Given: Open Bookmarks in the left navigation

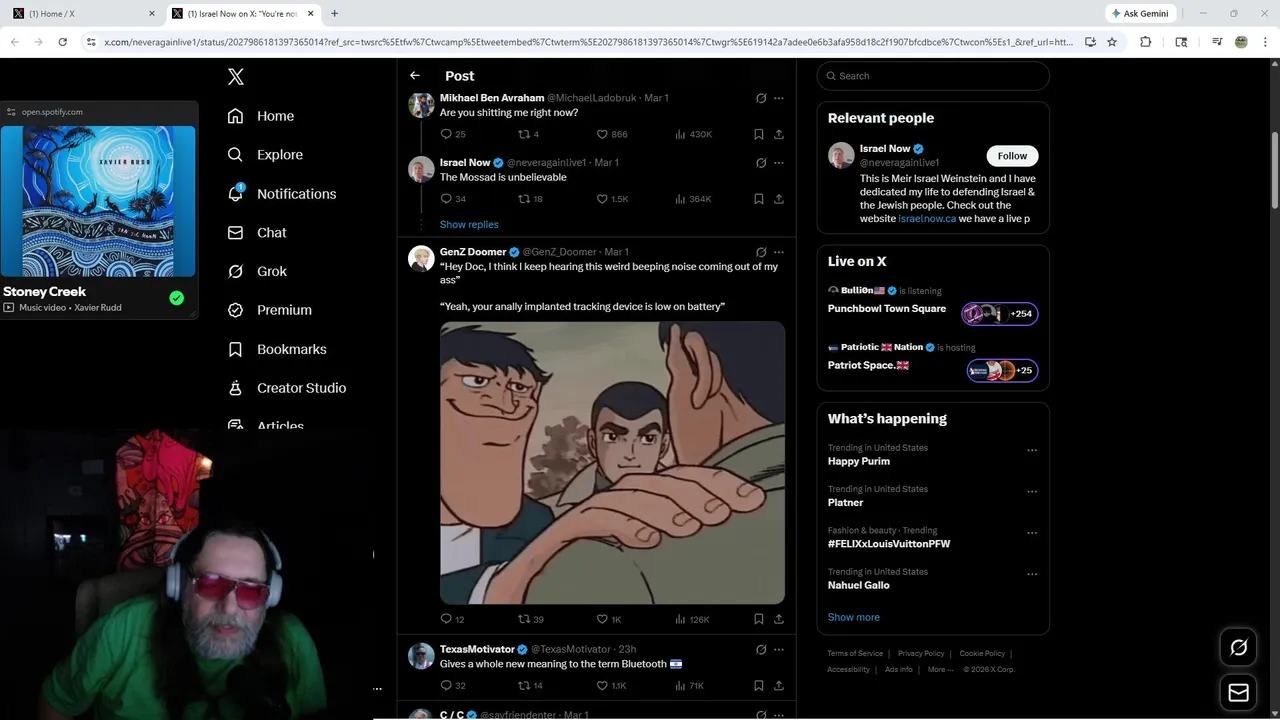Looking at the screenshot, I should [277, 349].
